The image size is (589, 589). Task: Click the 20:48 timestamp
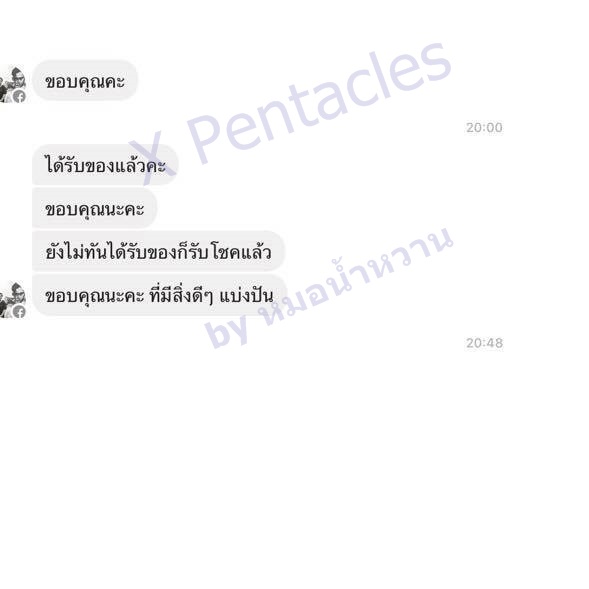(484, 343)
